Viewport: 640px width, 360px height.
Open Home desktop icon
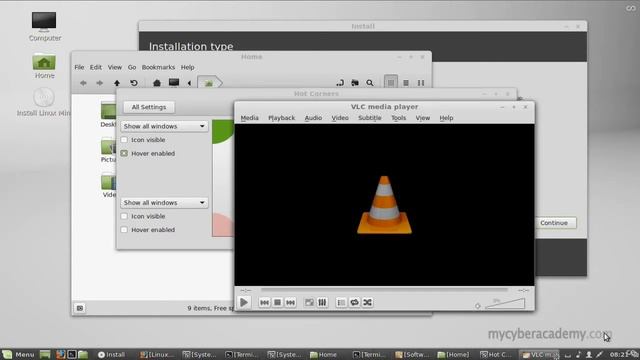(44, 65)
